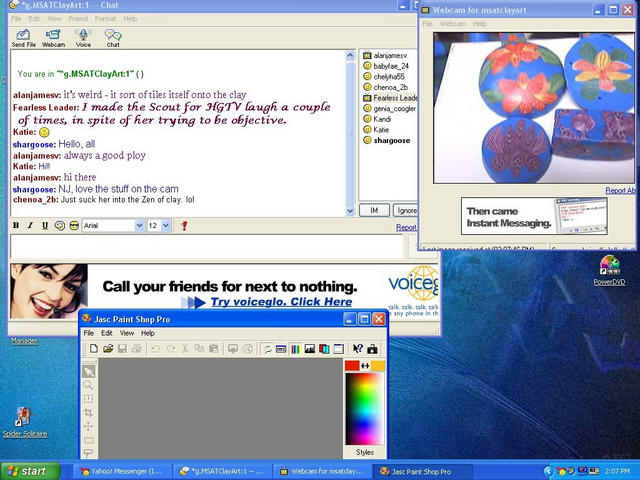The width and height of the screenshot is (640, 480).
Task: Pick a color from the rainbow color panel
Action: pyautogui.click(x=364, y=409)
